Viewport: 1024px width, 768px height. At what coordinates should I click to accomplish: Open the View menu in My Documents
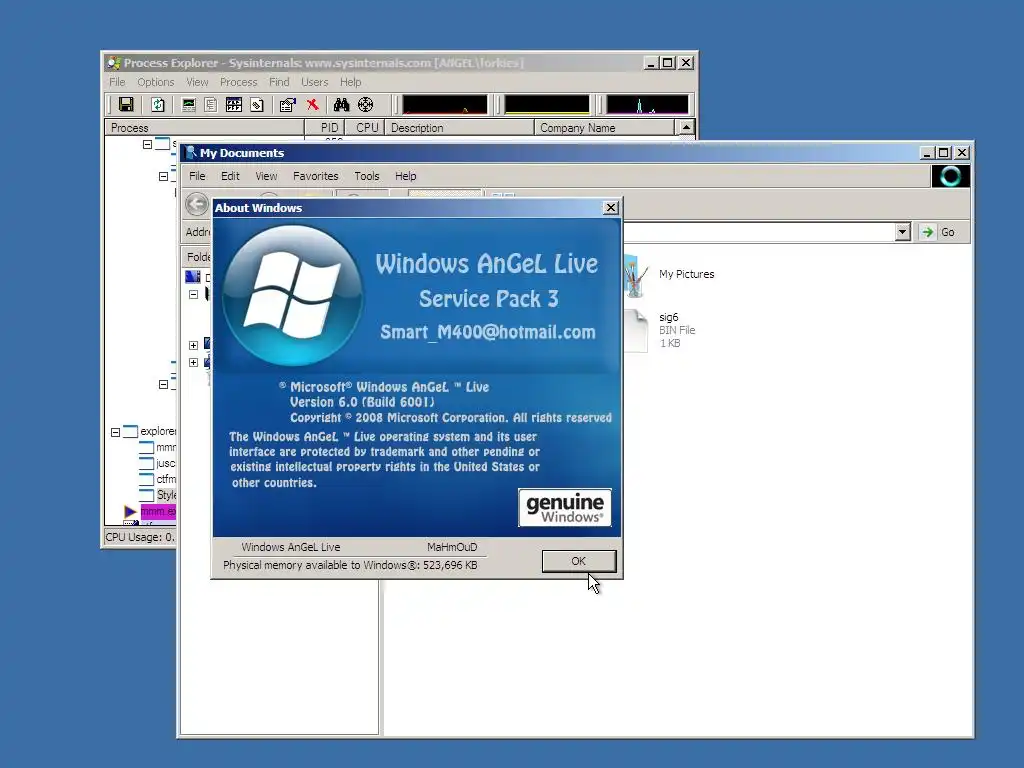[266, 176]
